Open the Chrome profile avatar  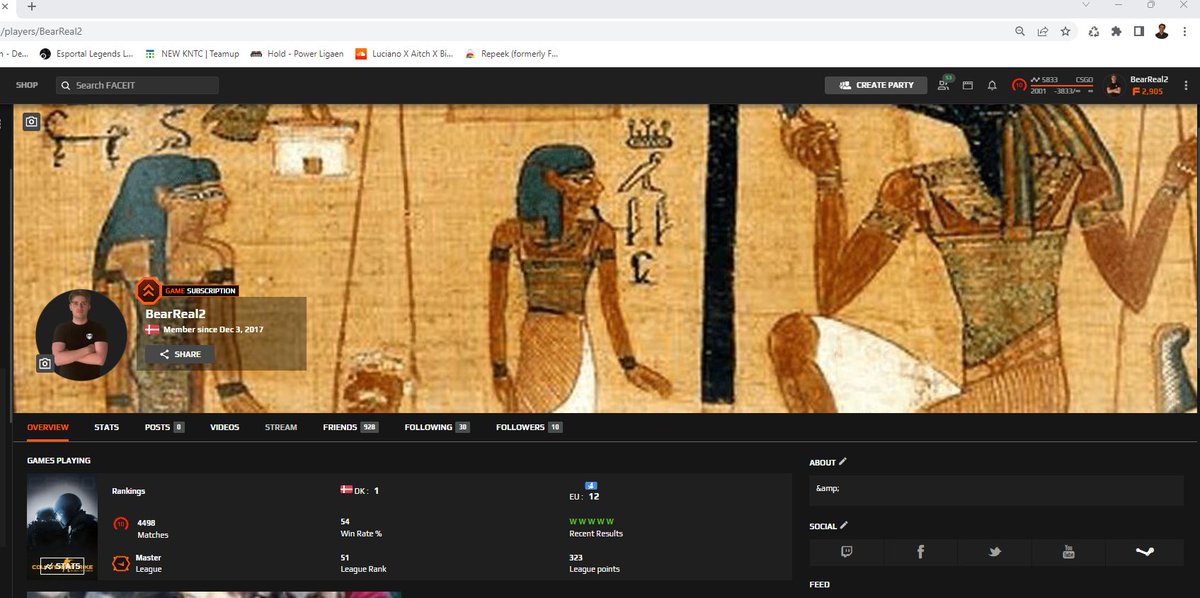coord(1162,31)
